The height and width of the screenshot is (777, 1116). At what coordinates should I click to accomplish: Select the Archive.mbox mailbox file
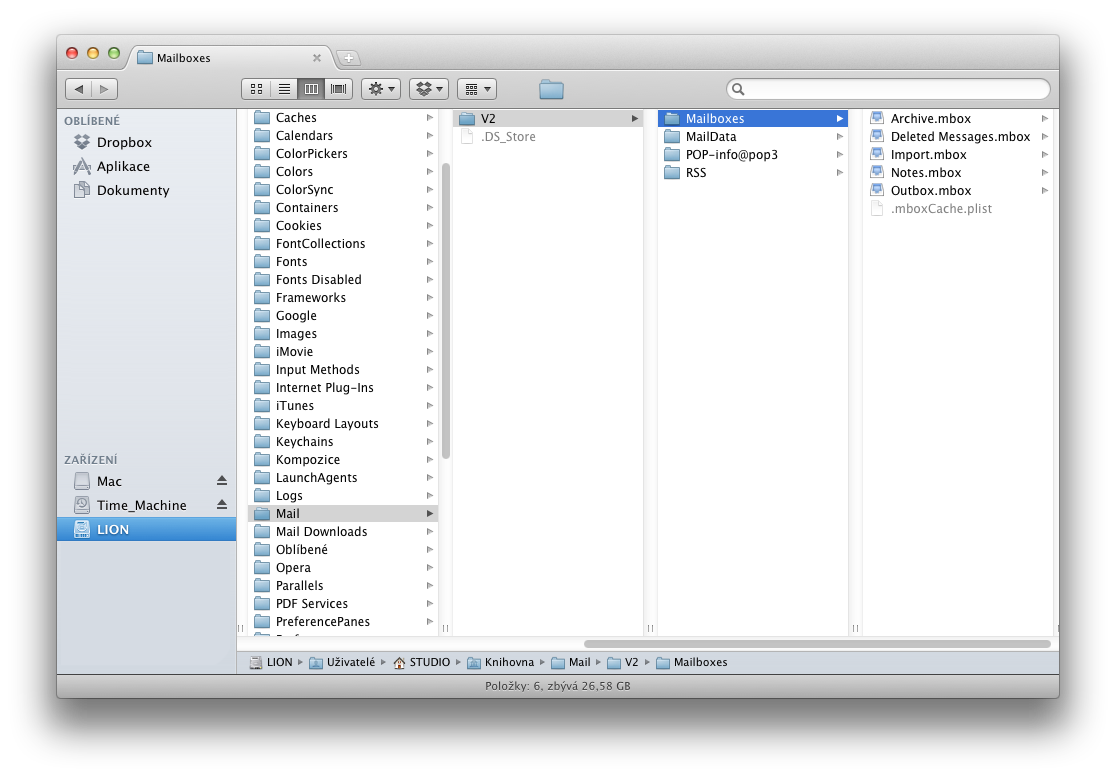[x=930, y=118]
